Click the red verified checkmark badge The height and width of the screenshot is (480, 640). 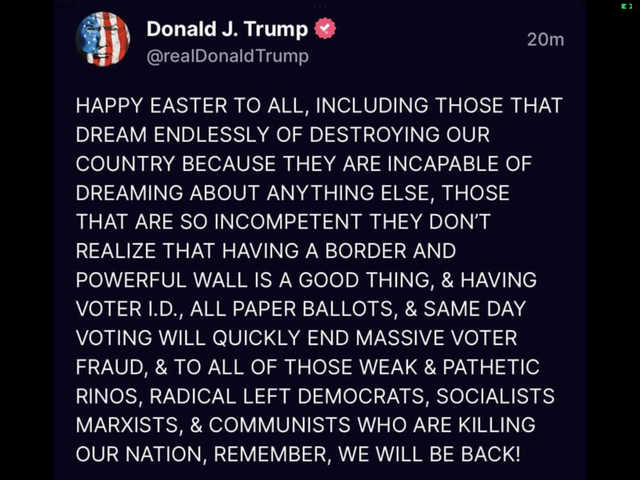(x=325, y=29)
